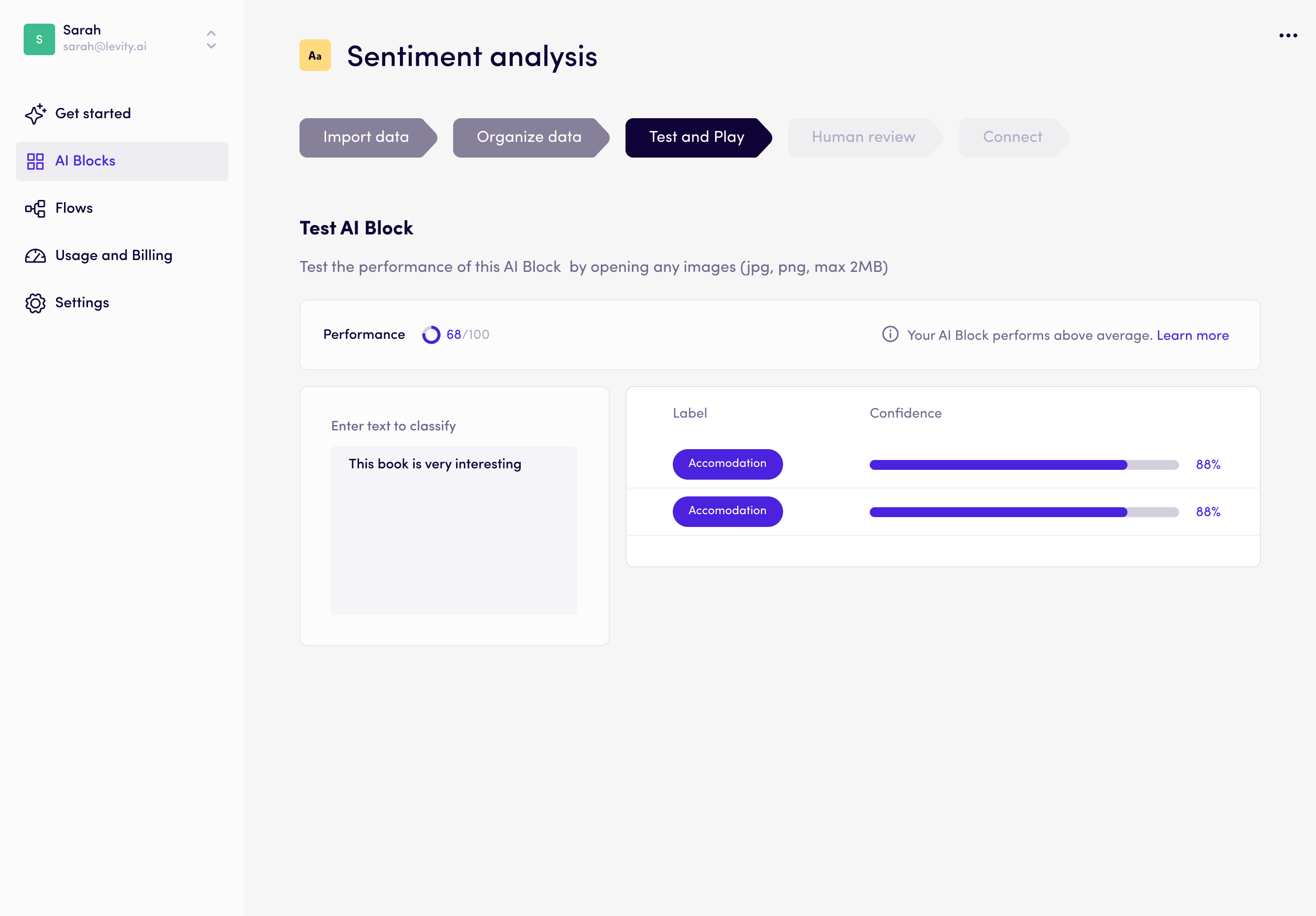Click Sarah's green S avatar

tap(39, 39)
